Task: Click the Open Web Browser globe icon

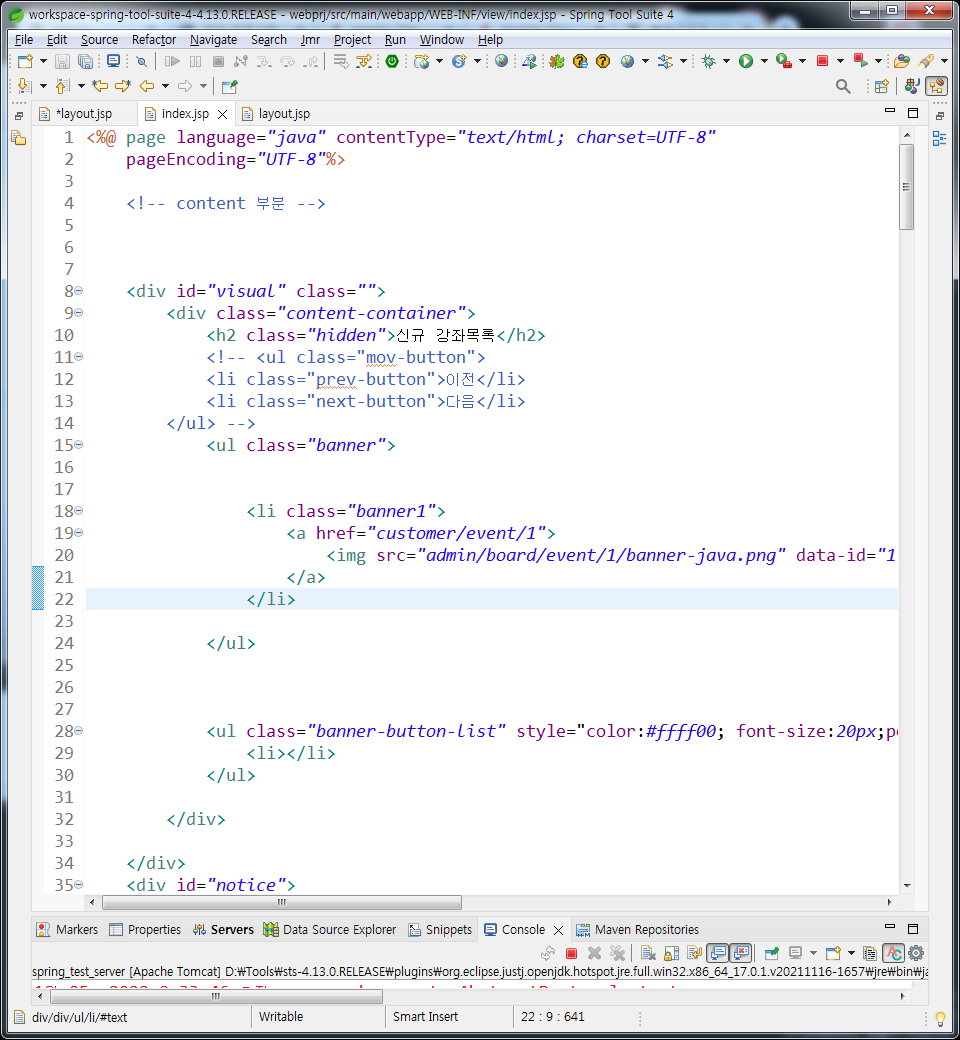Action: click(x=502, y=61)
